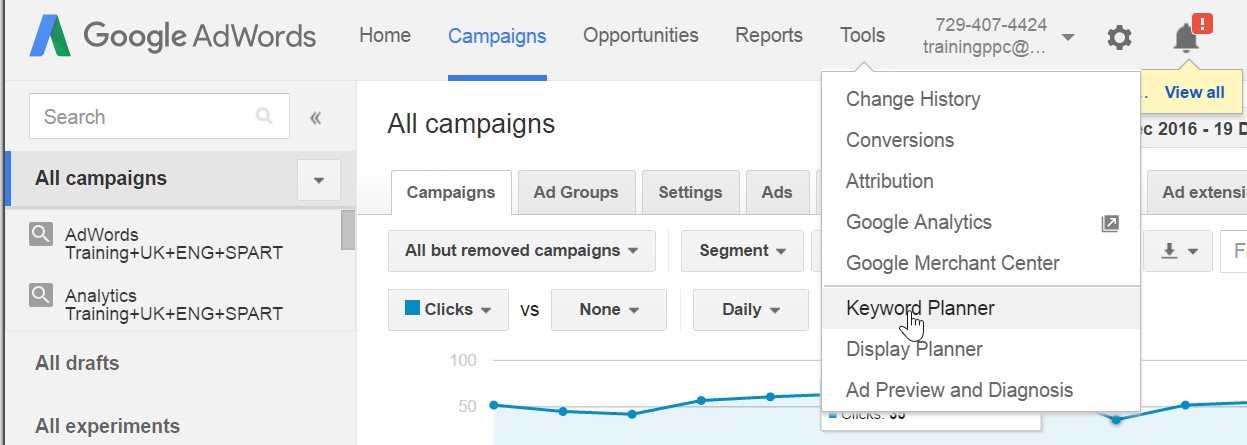This screenshot has width=1247, height=445.
Task: Click the Google AdWords logo
Action: pos(172,37)
